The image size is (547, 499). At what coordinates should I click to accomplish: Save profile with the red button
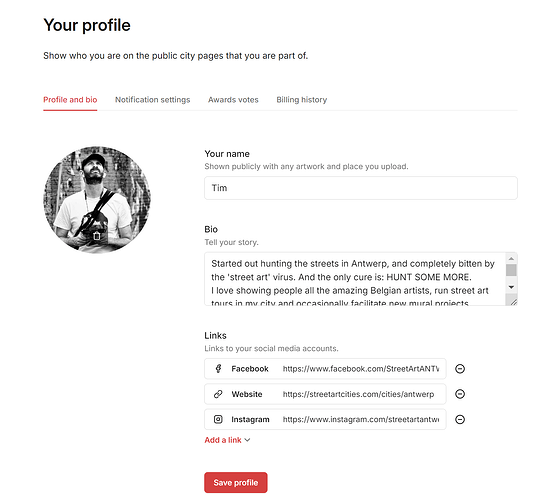click(236, 483)
